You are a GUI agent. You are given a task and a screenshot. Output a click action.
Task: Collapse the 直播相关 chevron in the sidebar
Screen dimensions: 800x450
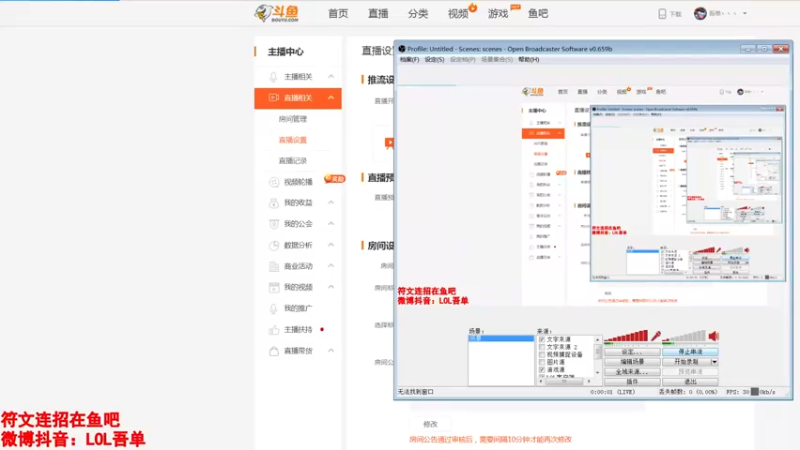331,97
